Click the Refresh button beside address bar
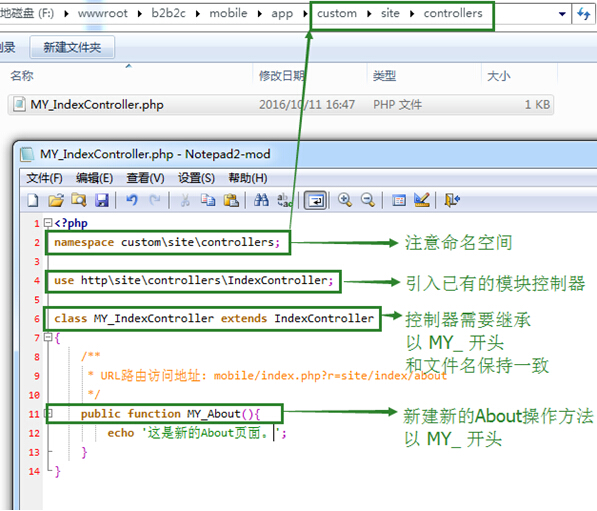The height and width of the screenshot is (511, 597). [583, 14]
